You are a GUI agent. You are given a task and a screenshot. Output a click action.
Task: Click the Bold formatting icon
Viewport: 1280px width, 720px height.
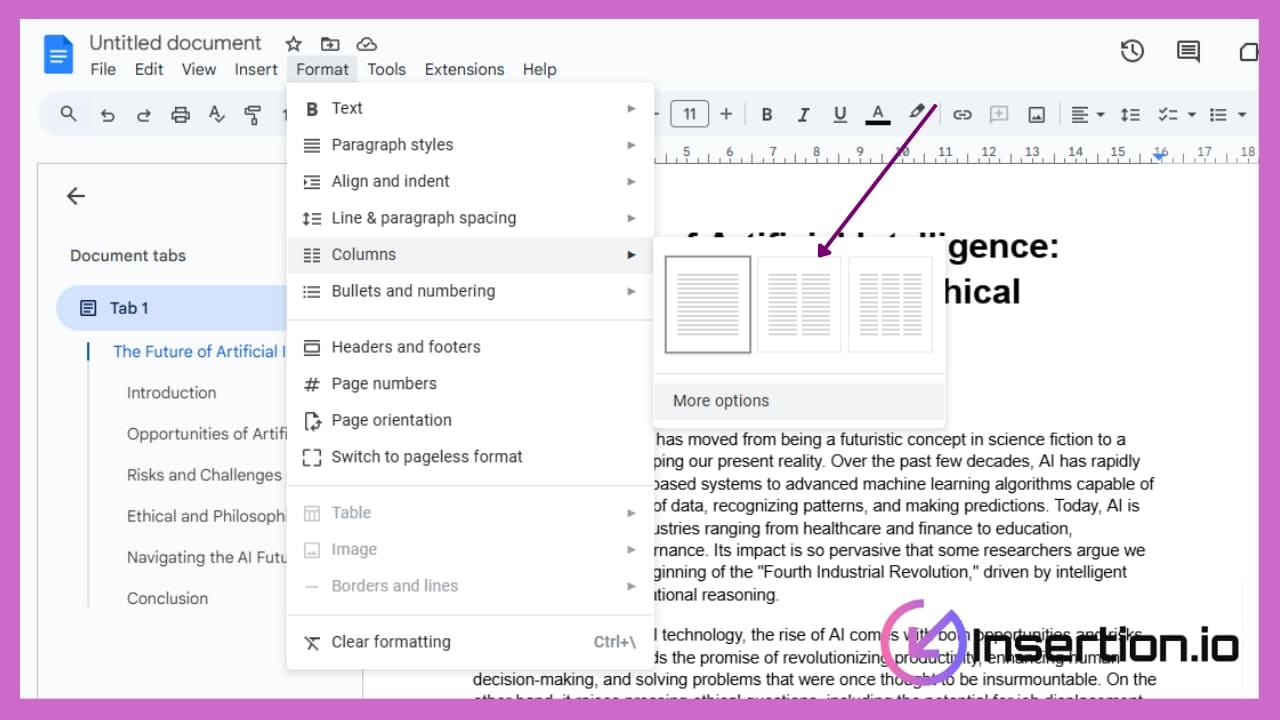pyautogui.click(x=767, y=114)
